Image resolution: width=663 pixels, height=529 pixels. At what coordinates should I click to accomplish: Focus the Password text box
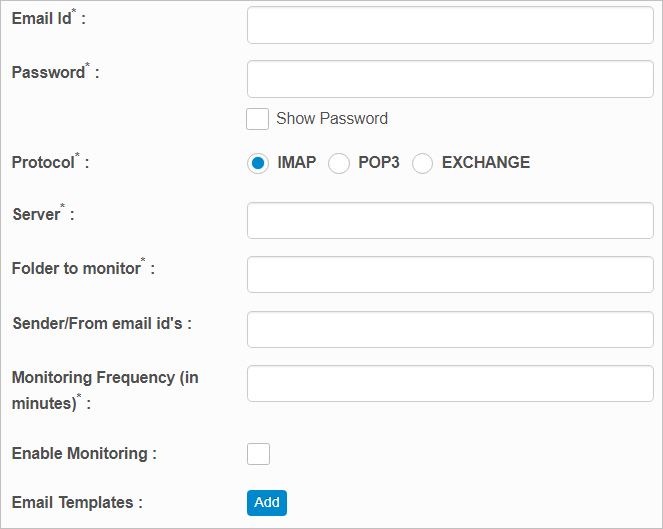[450, 79]
